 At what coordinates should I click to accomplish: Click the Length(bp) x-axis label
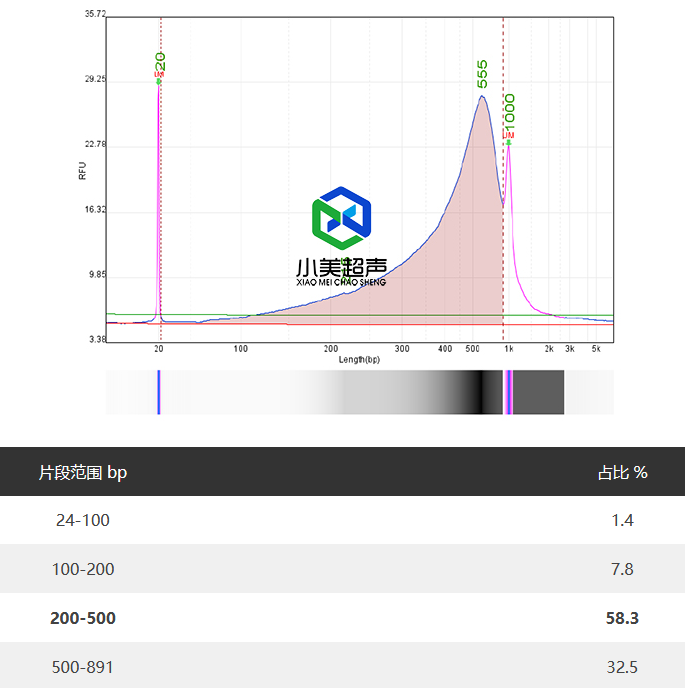(359, 359)
